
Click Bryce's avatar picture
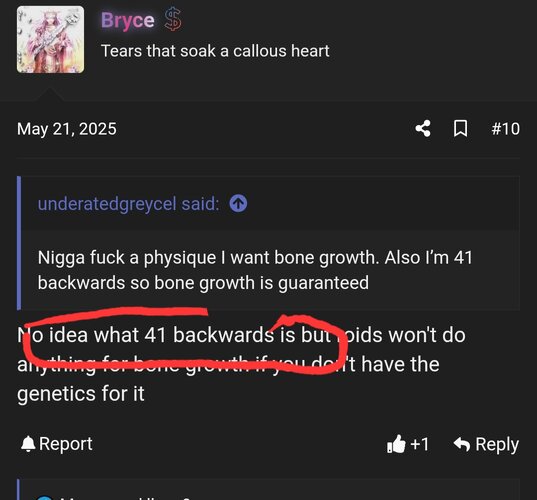(x=50, y=39)
